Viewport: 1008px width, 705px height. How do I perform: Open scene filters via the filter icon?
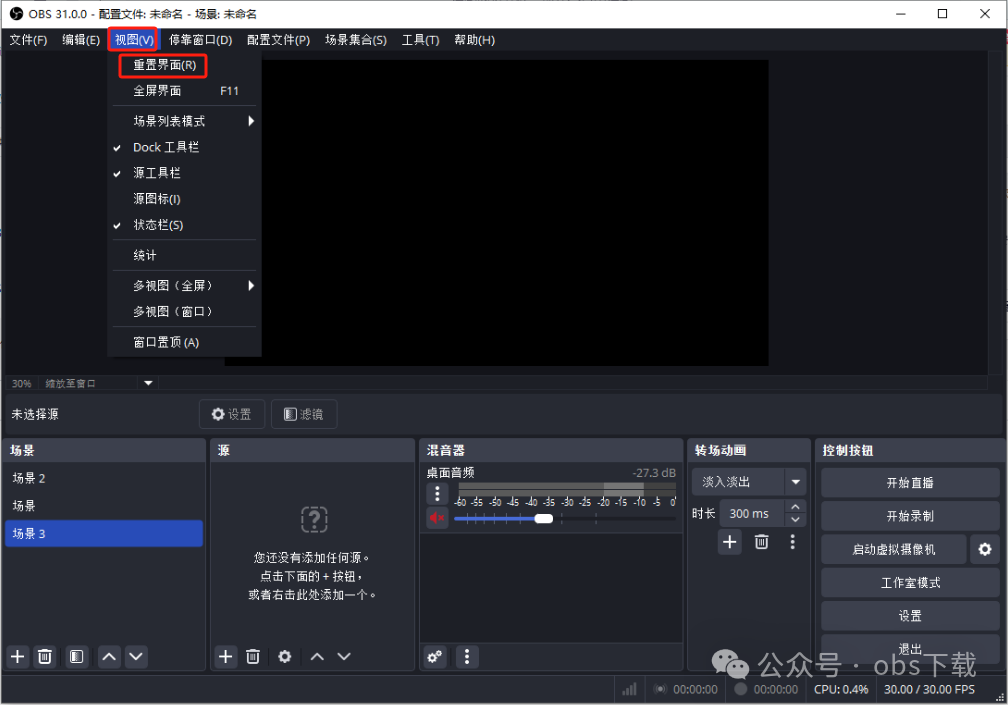tap(75, 657)
